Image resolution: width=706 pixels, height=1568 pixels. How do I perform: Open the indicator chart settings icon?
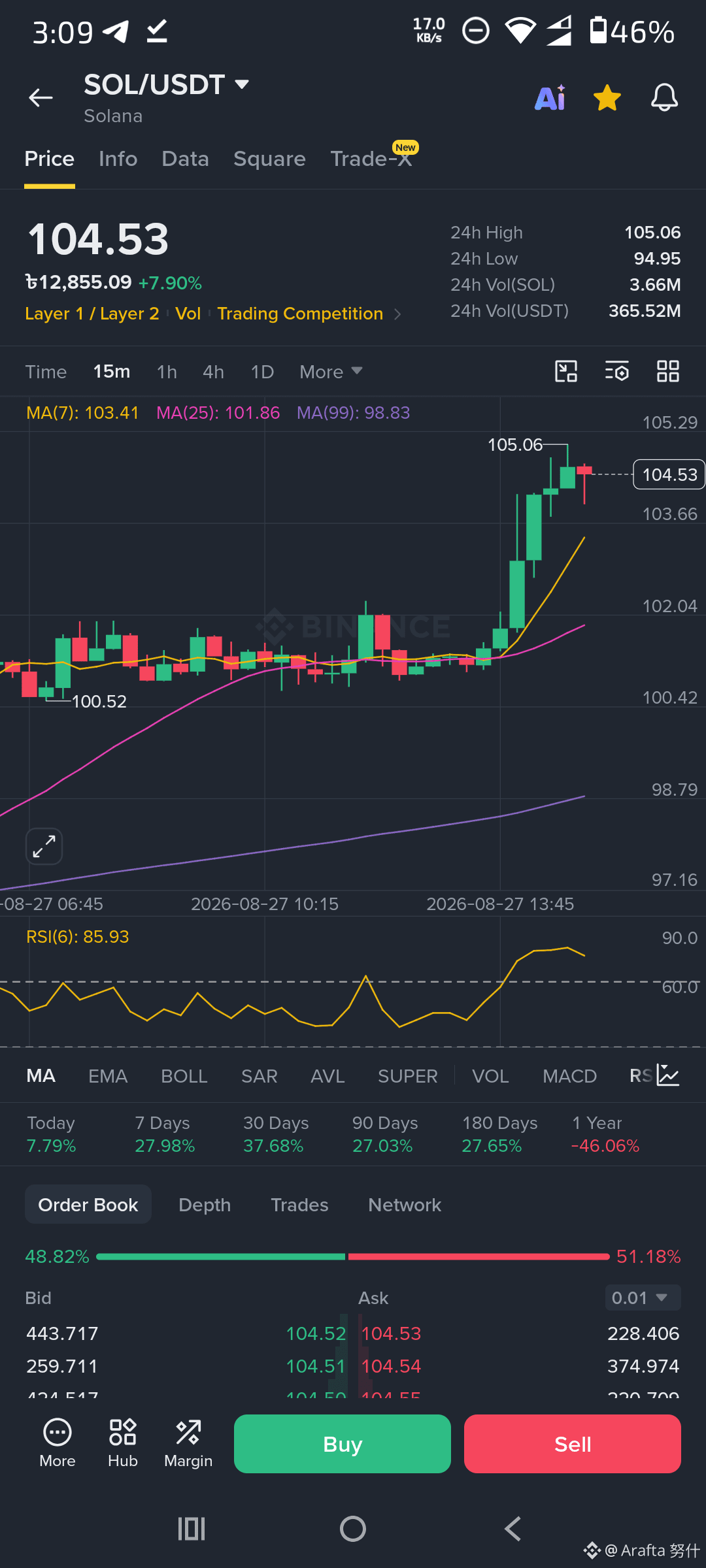pos(668,1075)
